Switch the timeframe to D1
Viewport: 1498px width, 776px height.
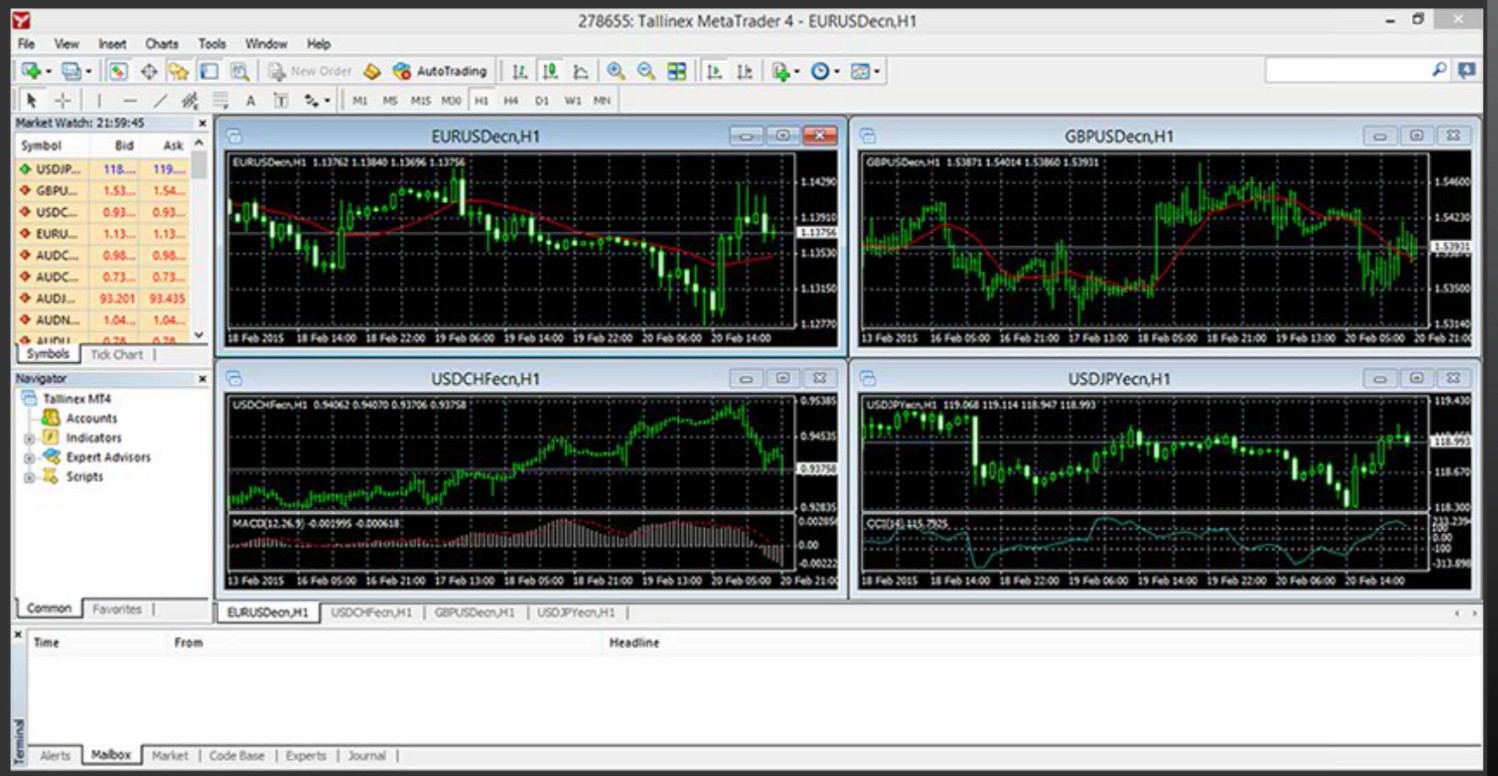click(542, 100)
